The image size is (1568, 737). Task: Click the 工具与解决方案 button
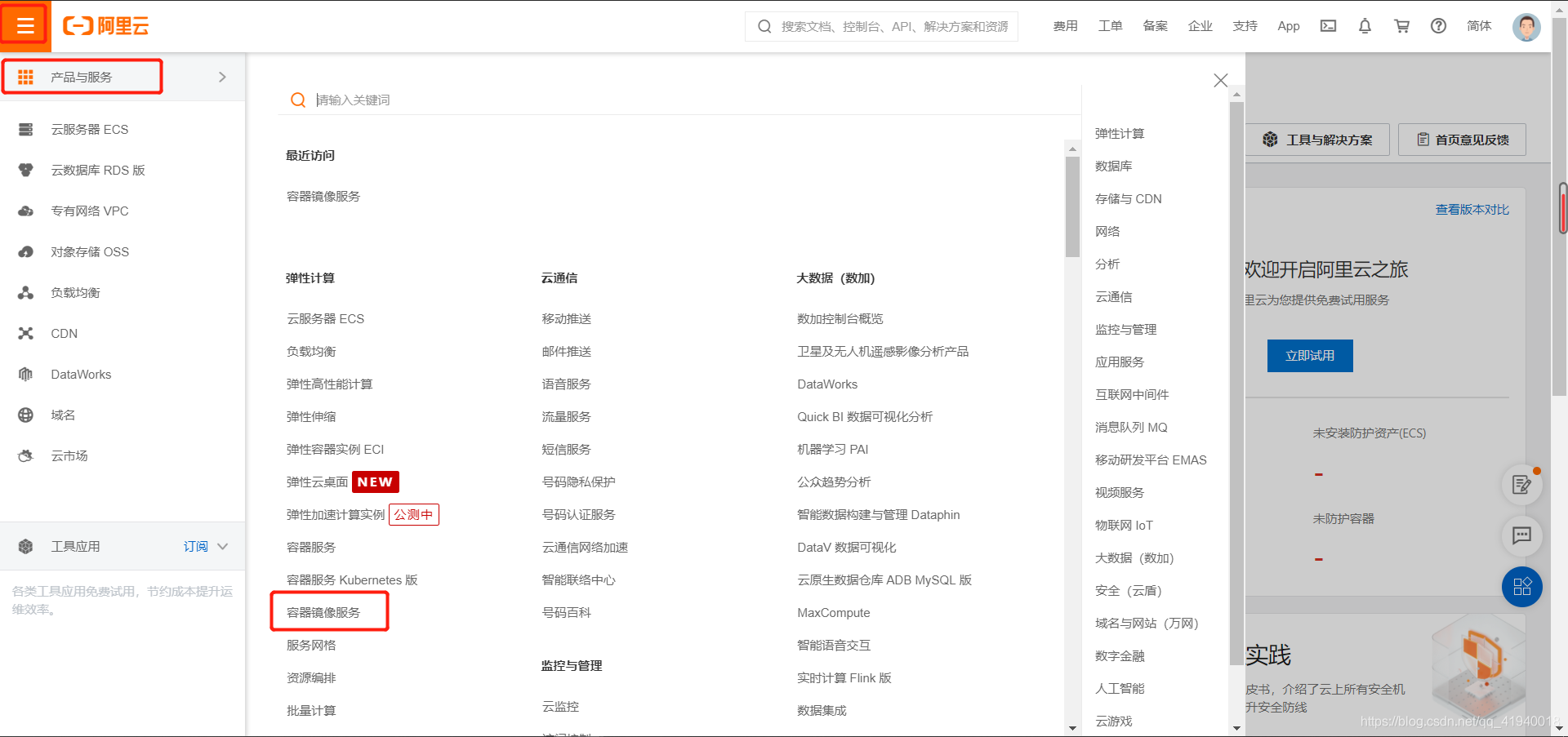point(1317,140)
